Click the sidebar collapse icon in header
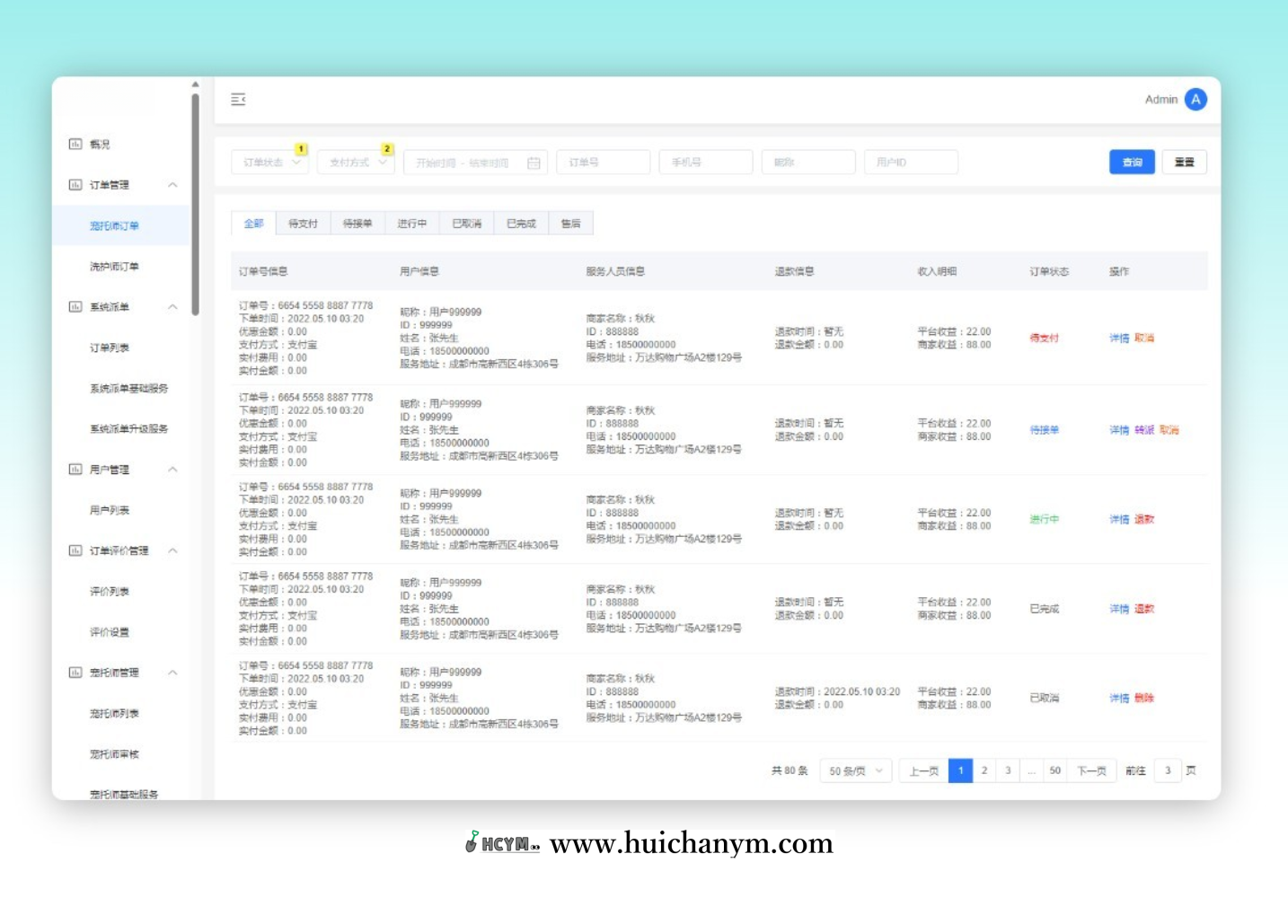The height and width of the screenshot is (924, 1288). [238, 100]
